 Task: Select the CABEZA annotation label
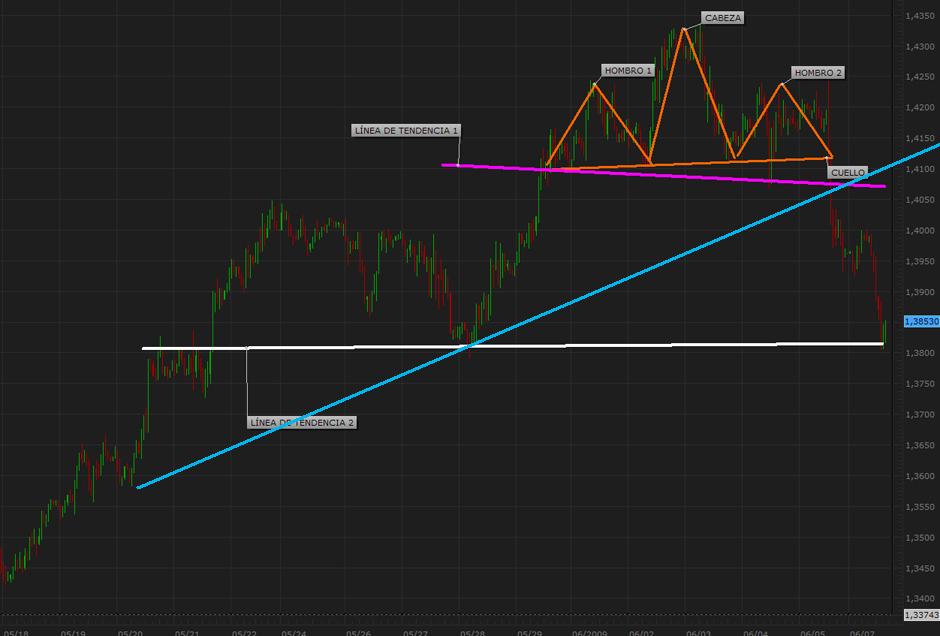tap(722, 18)
